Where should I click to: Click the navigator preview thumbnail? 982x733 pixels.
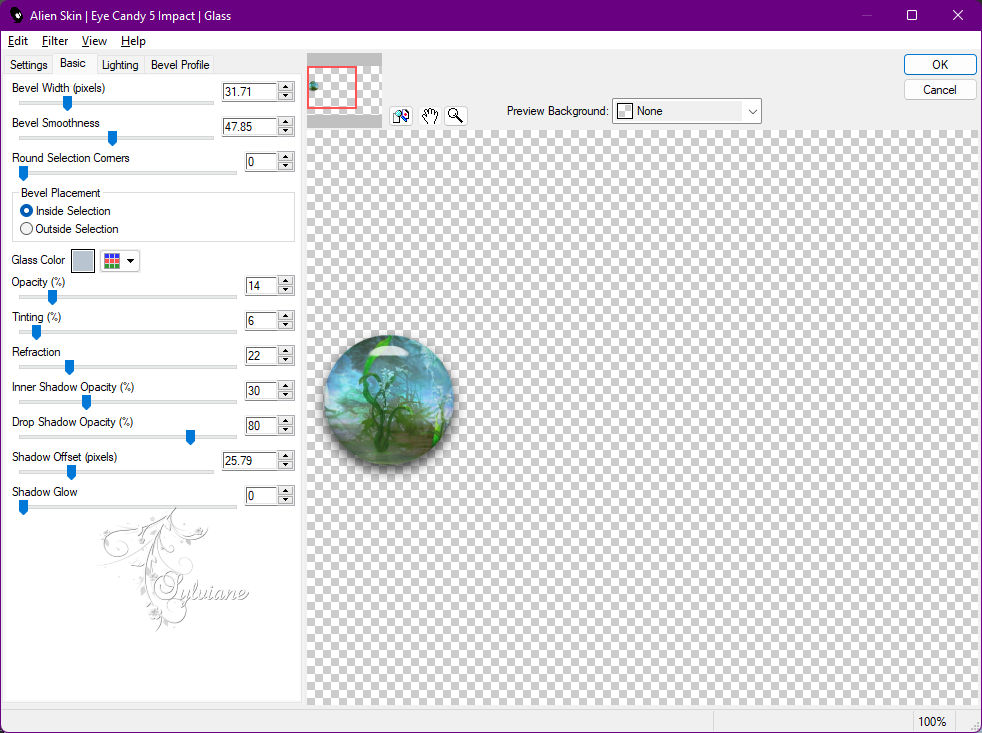click(344, 90)
